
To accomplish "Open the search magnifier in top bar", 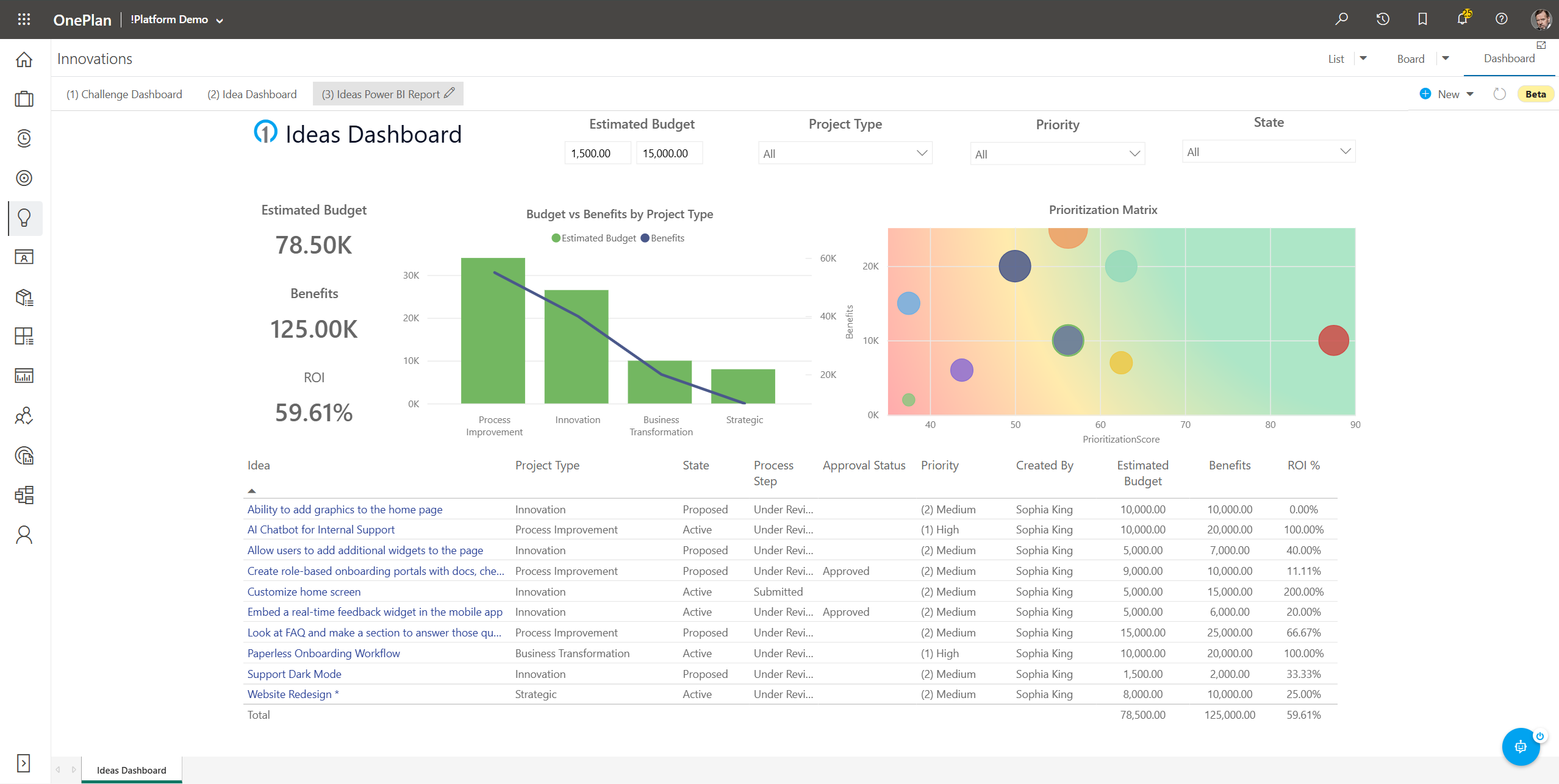I will tap(1341, 19).
